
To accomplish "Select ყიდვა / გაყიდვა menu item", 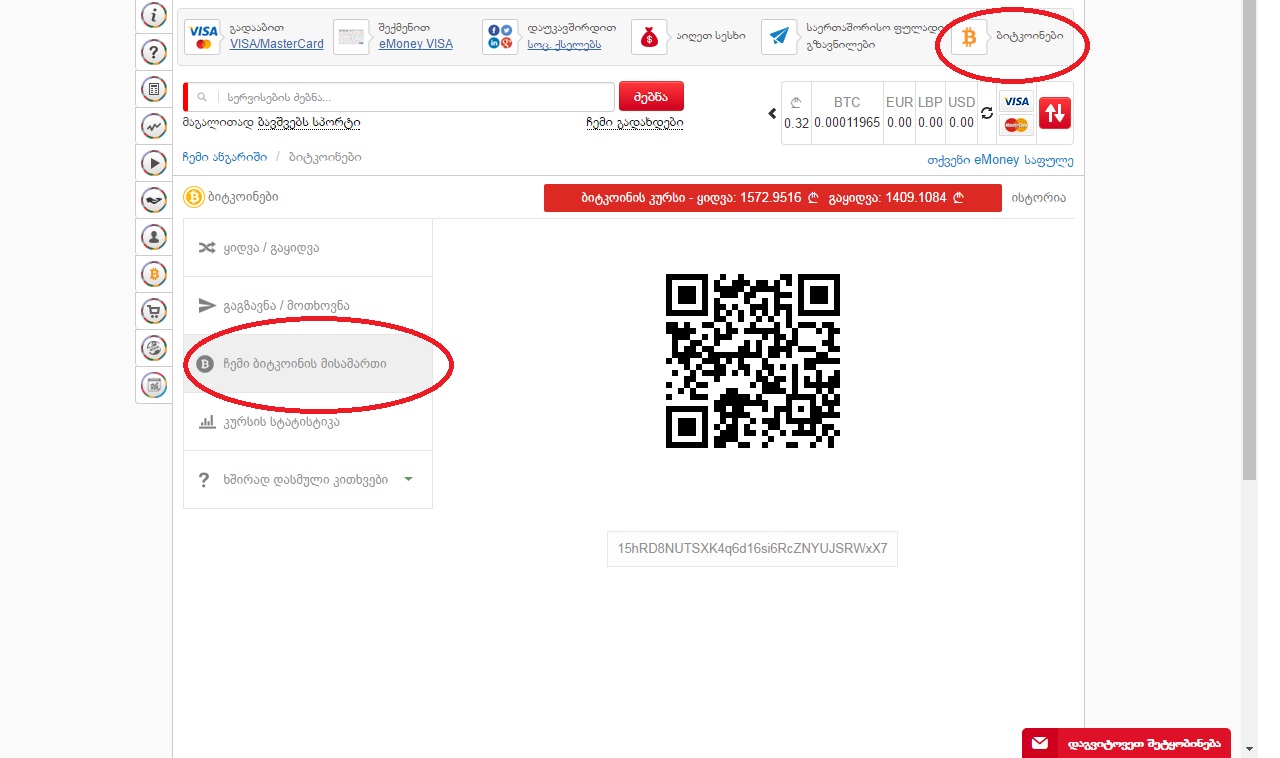I will [308, 248].
